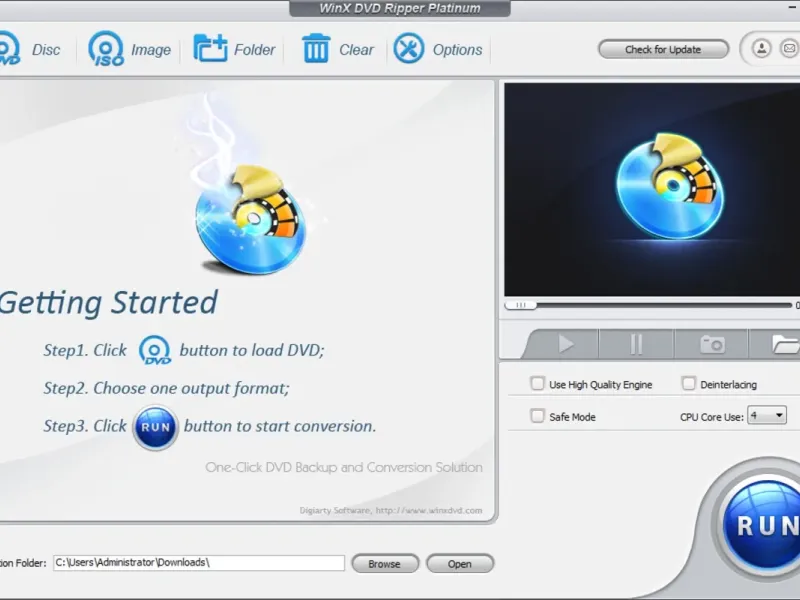Screen dimensions: 800x600
Task: Load an ISO Image file
Action: (x=130, y=49)
